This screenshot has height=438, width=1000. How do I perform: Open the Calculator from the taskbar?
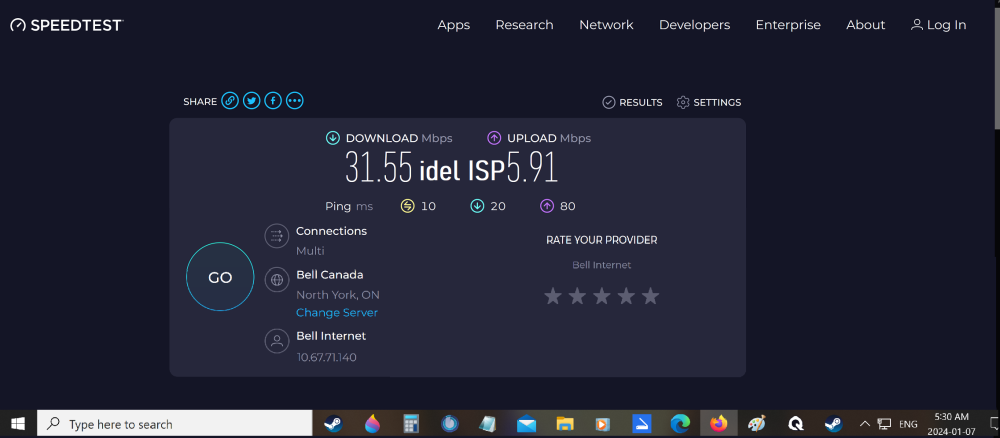410,424
